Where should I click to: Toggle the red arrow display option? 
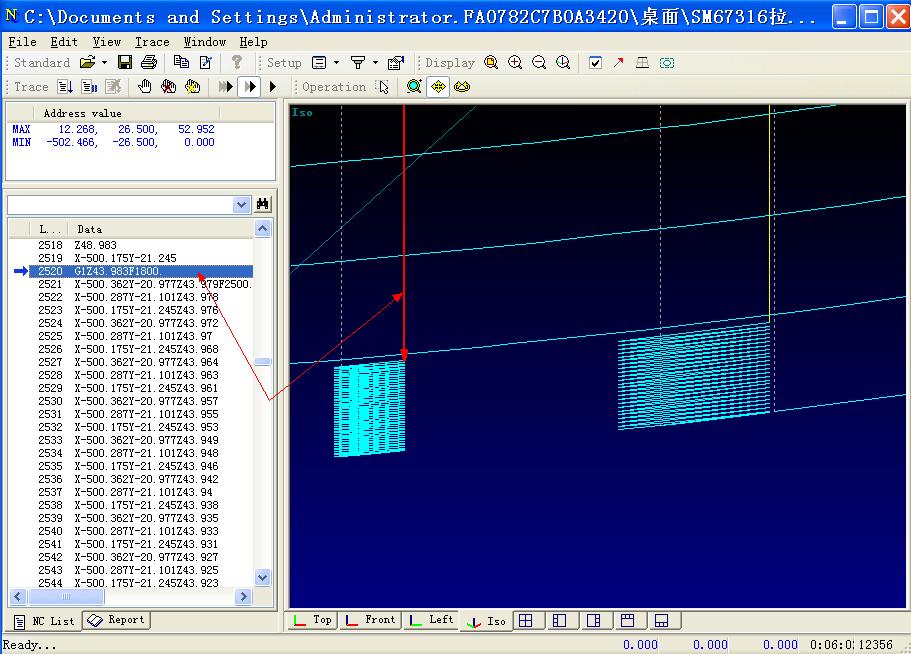pyautogui.click(x=618, y=62)
